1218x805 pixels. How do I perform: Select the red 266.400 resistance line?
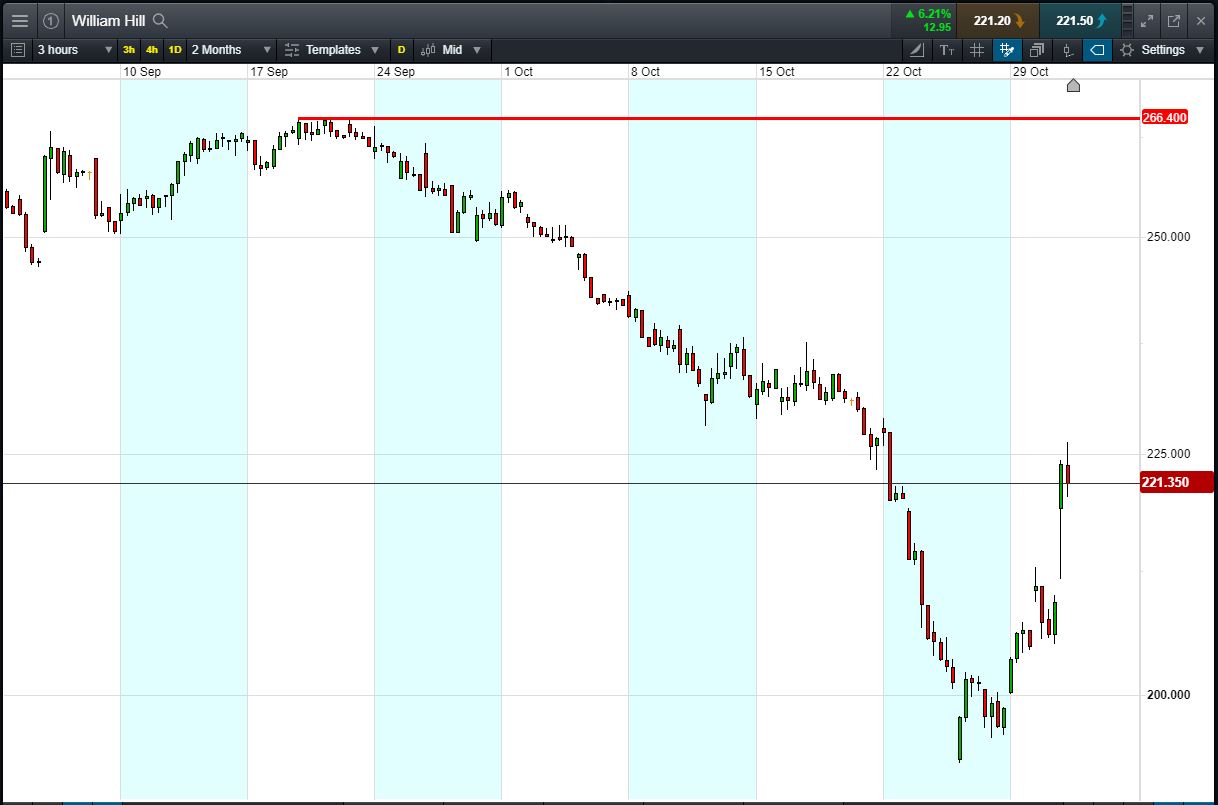718,118
